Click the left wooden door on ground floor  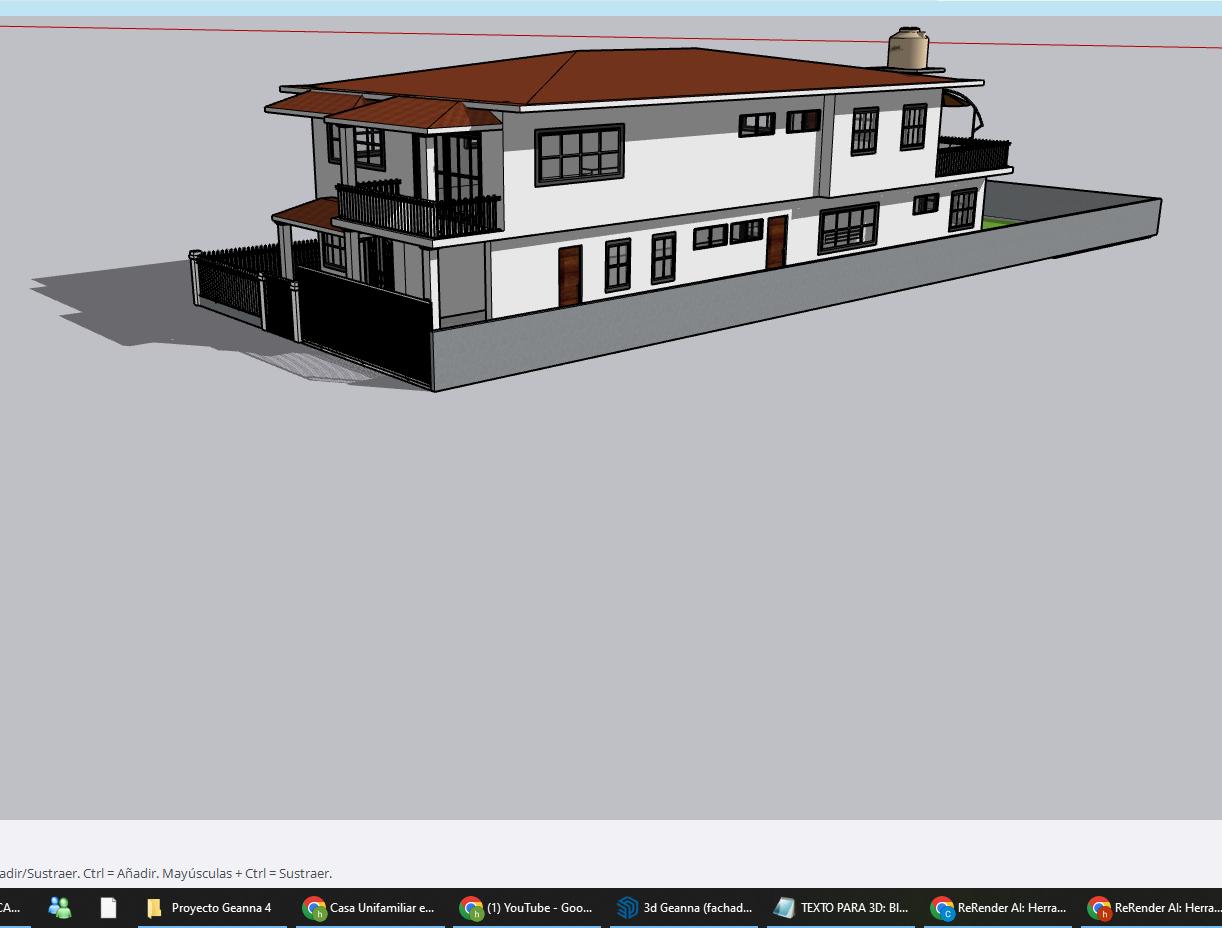tap(570, 275)
